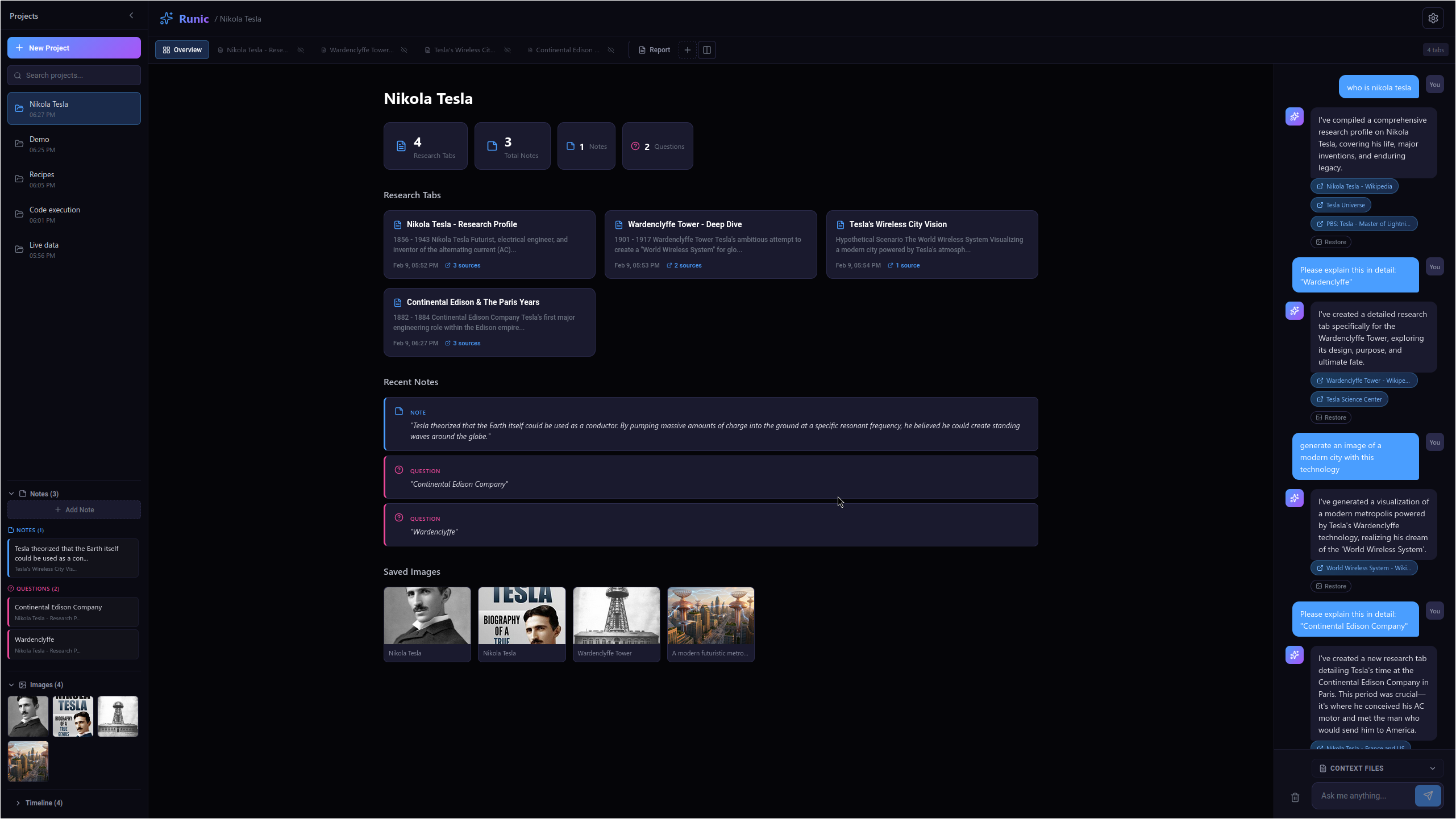Screen dimensions: 1456x819
Task: Open the Tesla Universe source link
Action: [x=1341, y=205]
